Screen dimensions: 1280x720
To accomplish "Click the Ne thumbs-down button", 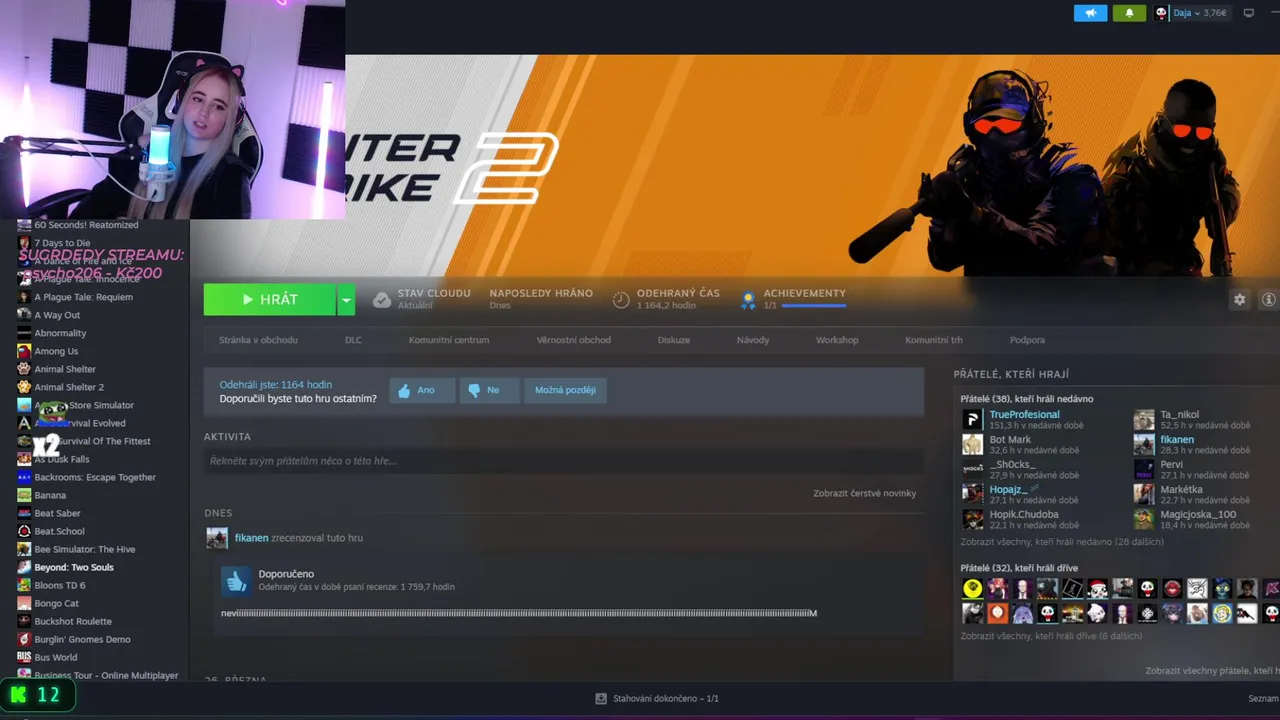I will coord(489,390).
